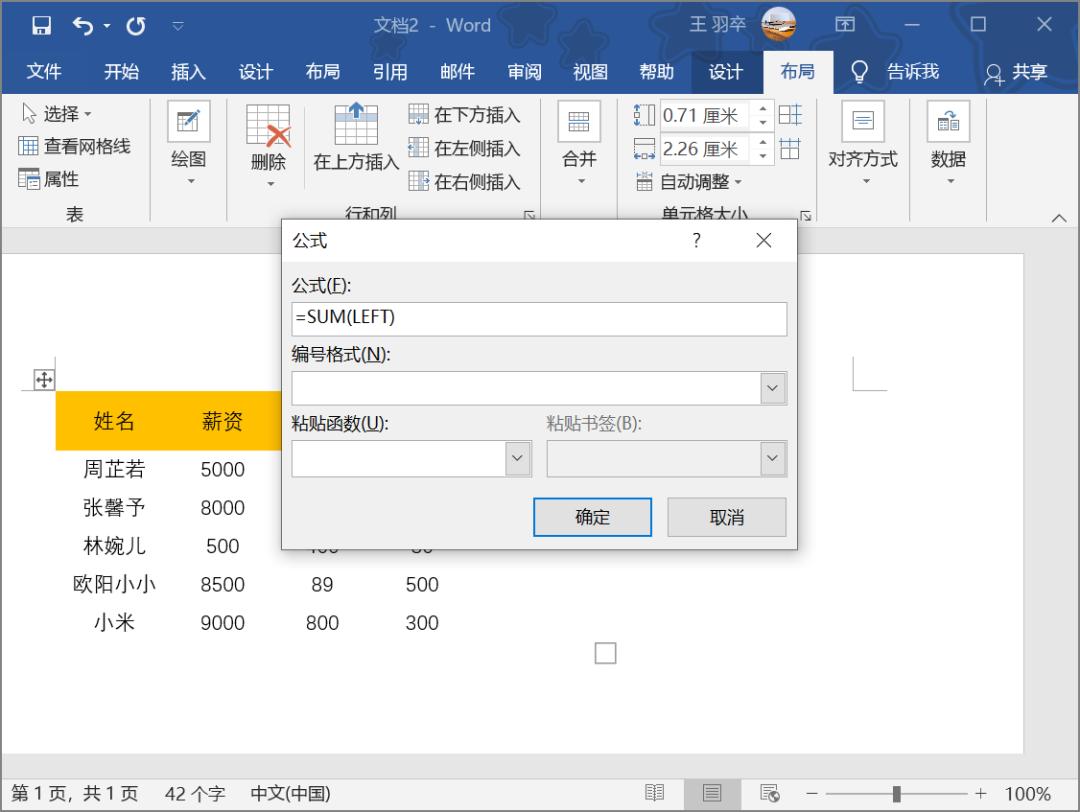
Task: Switch to the 邮件 ribbon tab
Action: (457, 71)
